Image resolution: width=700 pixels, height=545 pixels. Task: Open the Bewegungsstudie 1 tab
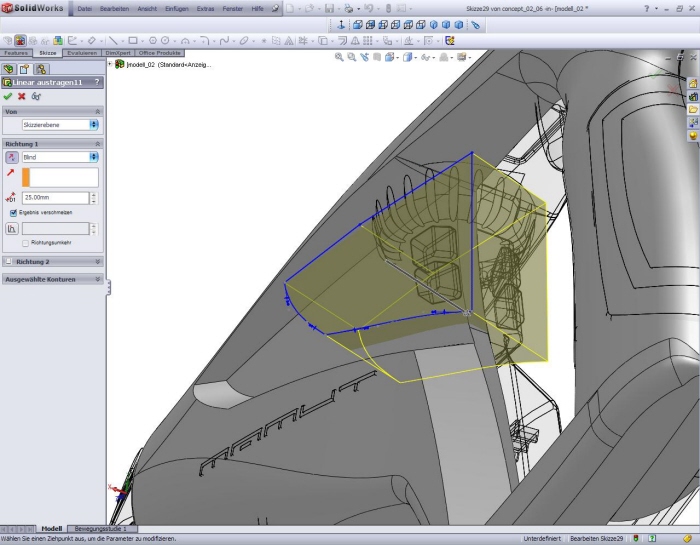point(103,528)
